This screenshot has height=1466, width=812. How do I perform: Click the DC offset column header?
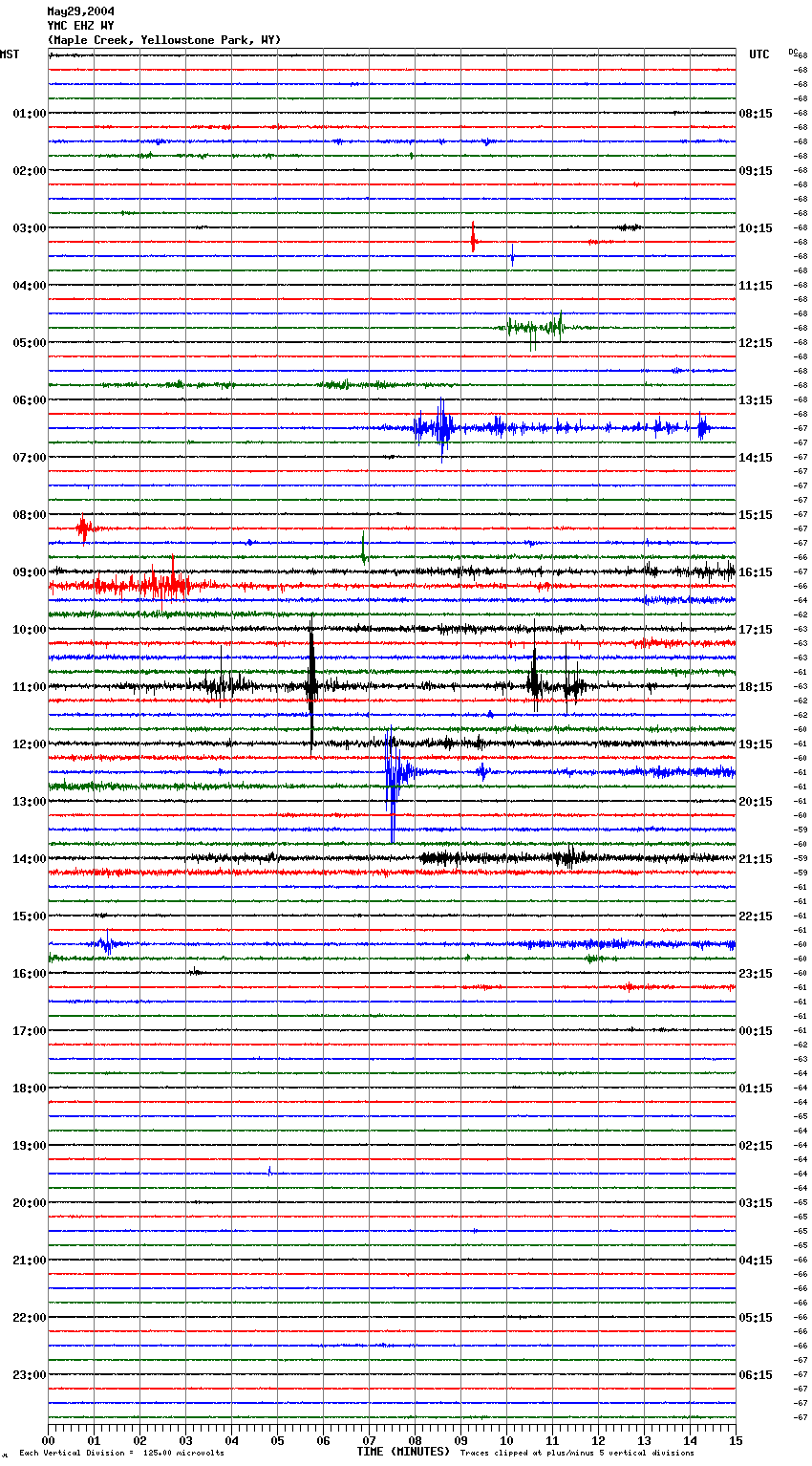click(793, 51)
